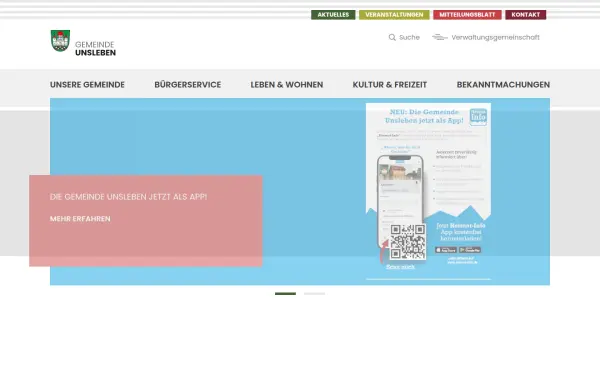Image resolution: width=600 pixels, height=375 pixels.
Task: Open the Leben & Wohnen menu
Action: point(287,85)
